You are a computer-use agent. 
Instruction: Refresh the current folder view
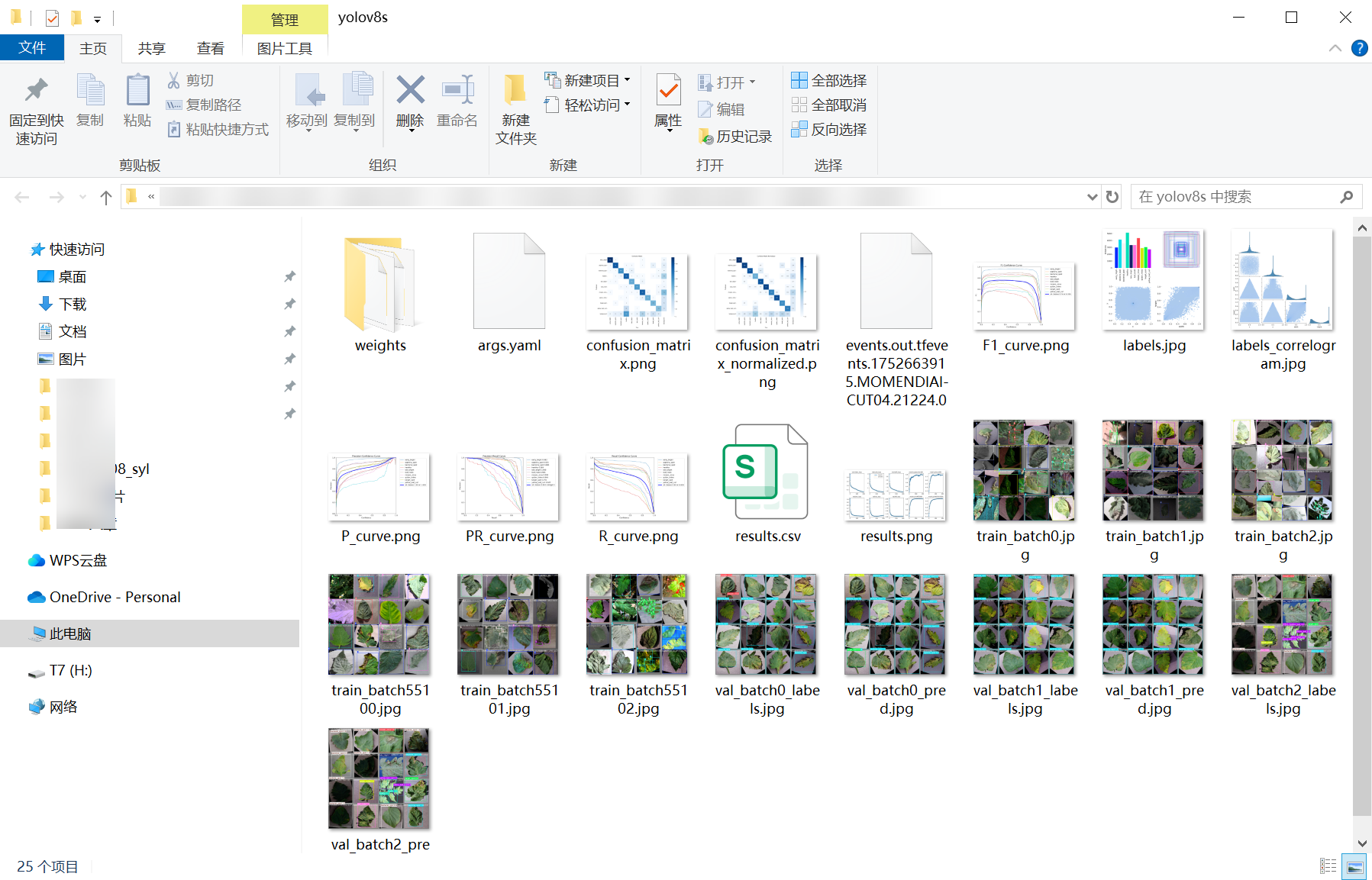pyautogui.click(x=1112, y=197)
